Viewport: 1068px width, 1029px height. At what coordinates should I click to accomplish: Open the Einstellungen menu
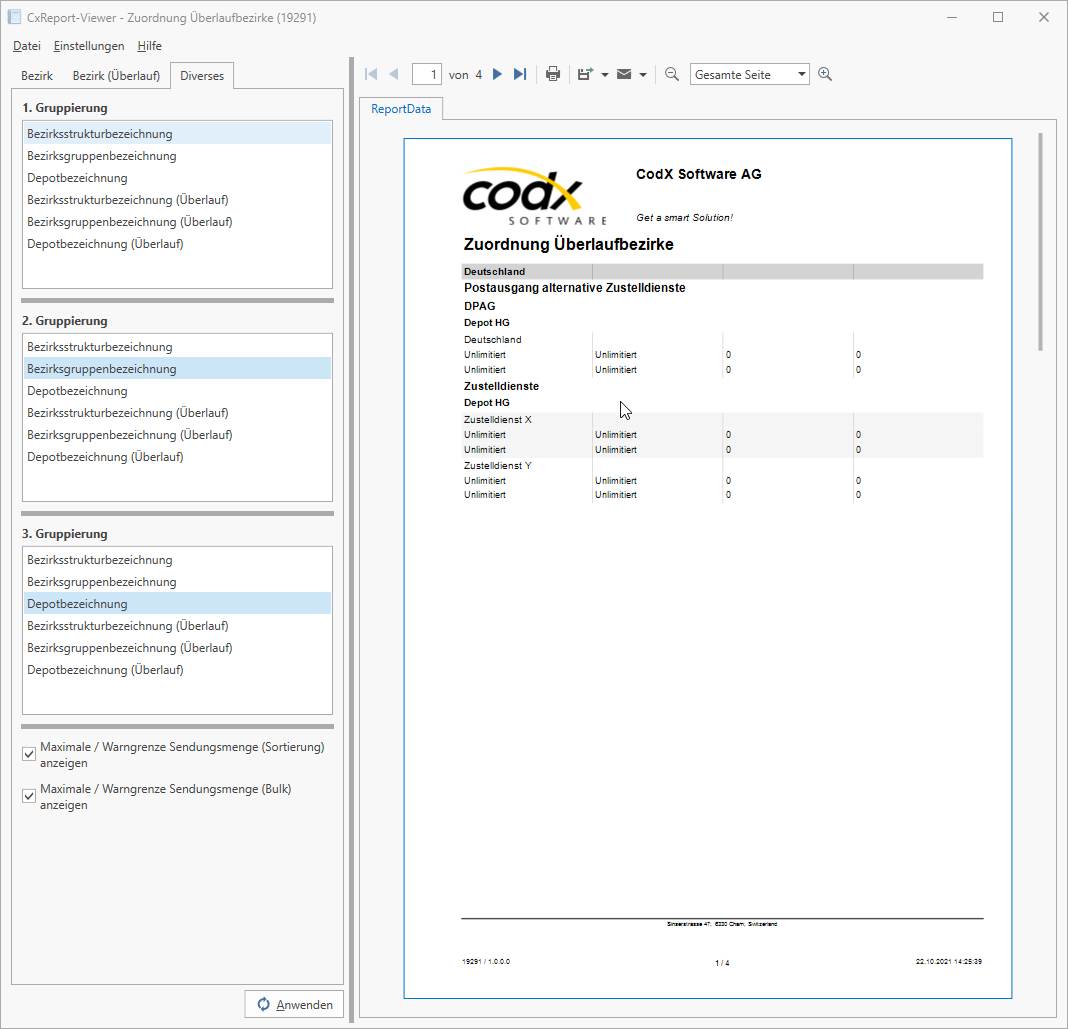pyautogui.click(x=89, y=46)
